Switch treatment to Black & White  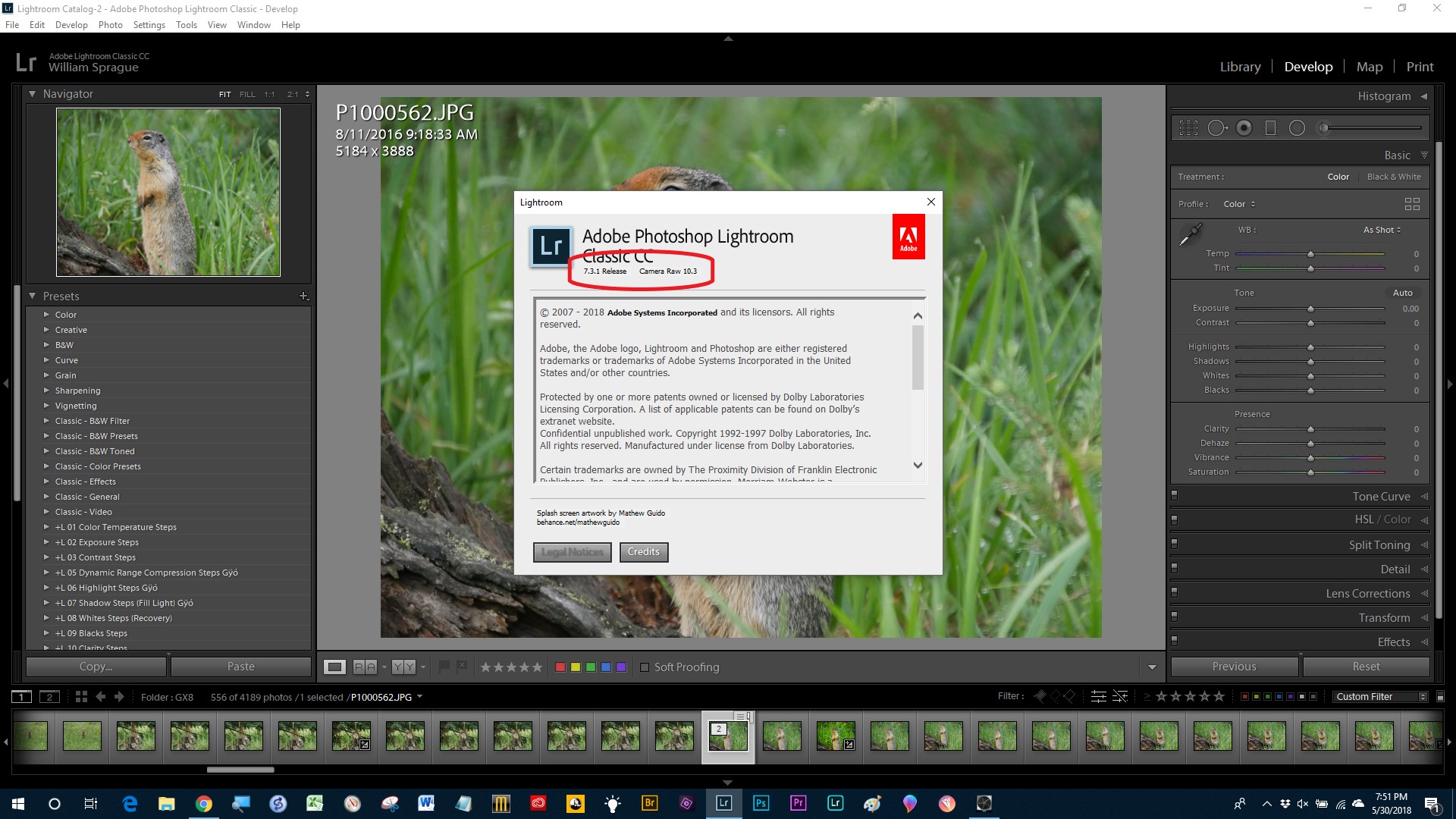pyautogui.click(x=1394, y=177)
